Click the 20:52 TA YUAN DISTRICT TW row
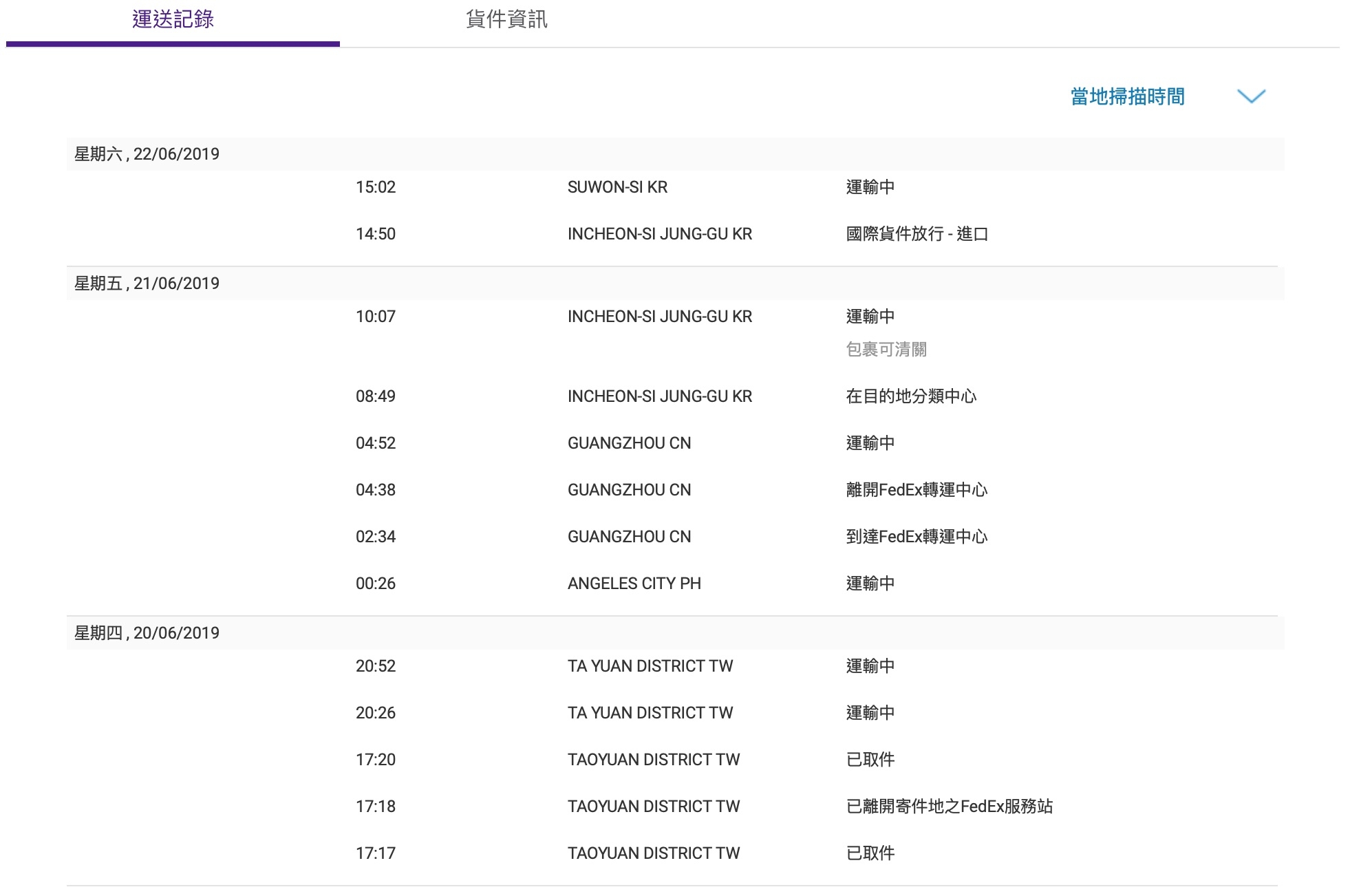The width and height of the screenshot is (1350, 896). pyautogui.click(x=675, y=666)
